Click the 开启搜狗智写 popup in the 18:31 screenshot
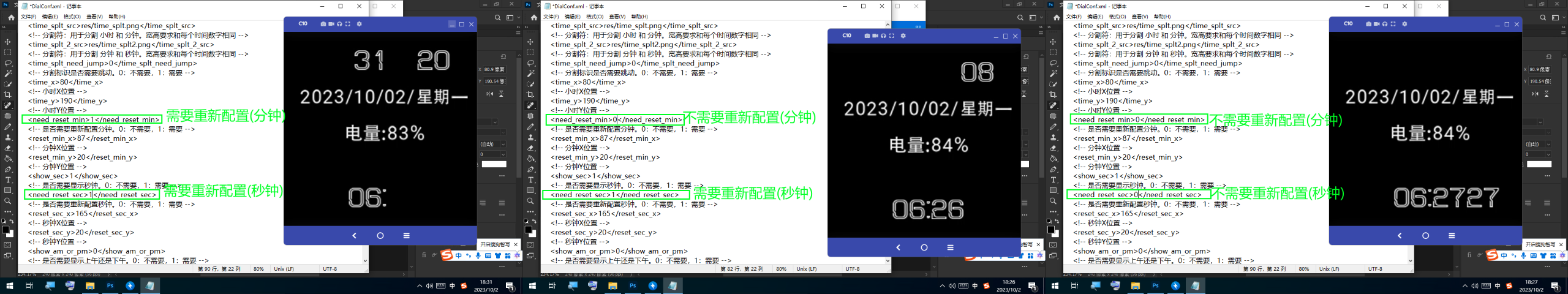This screenshot has width=1568, height=294. (x=495, y=244)
